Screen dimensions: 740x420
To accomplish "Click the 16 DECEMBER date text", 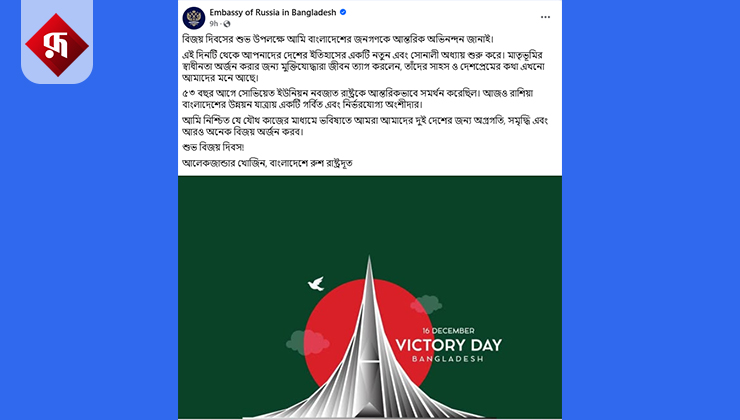I will click(x=448, y=331).
